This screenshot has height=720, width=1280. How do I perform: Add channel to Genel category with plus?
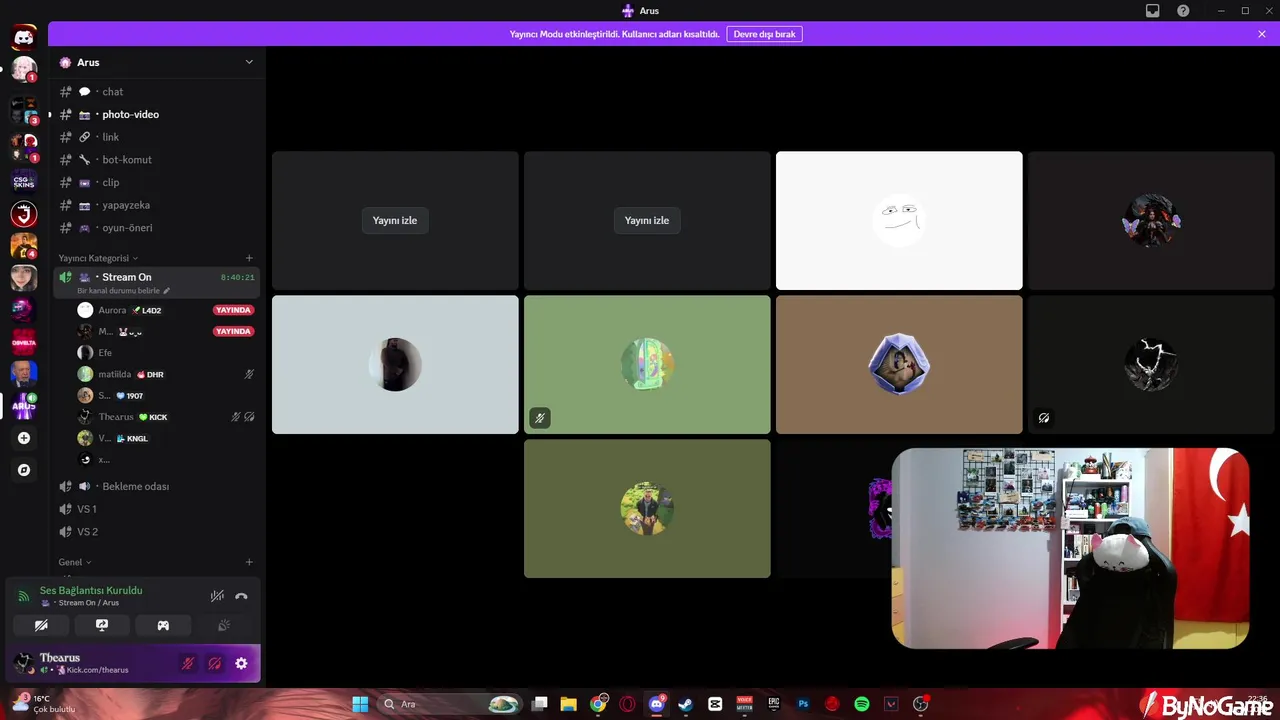249,562
